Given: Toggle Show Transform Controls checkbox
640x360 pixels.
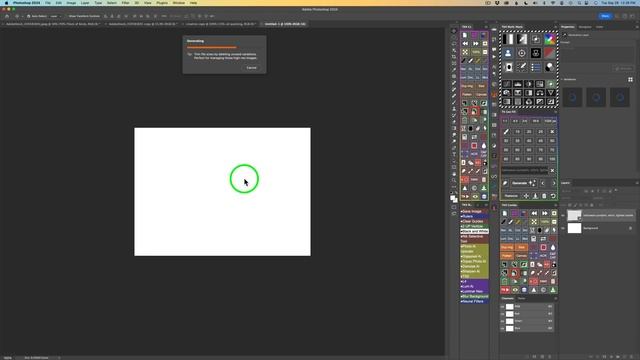Looking at the screenshot, I should (66, 16).
